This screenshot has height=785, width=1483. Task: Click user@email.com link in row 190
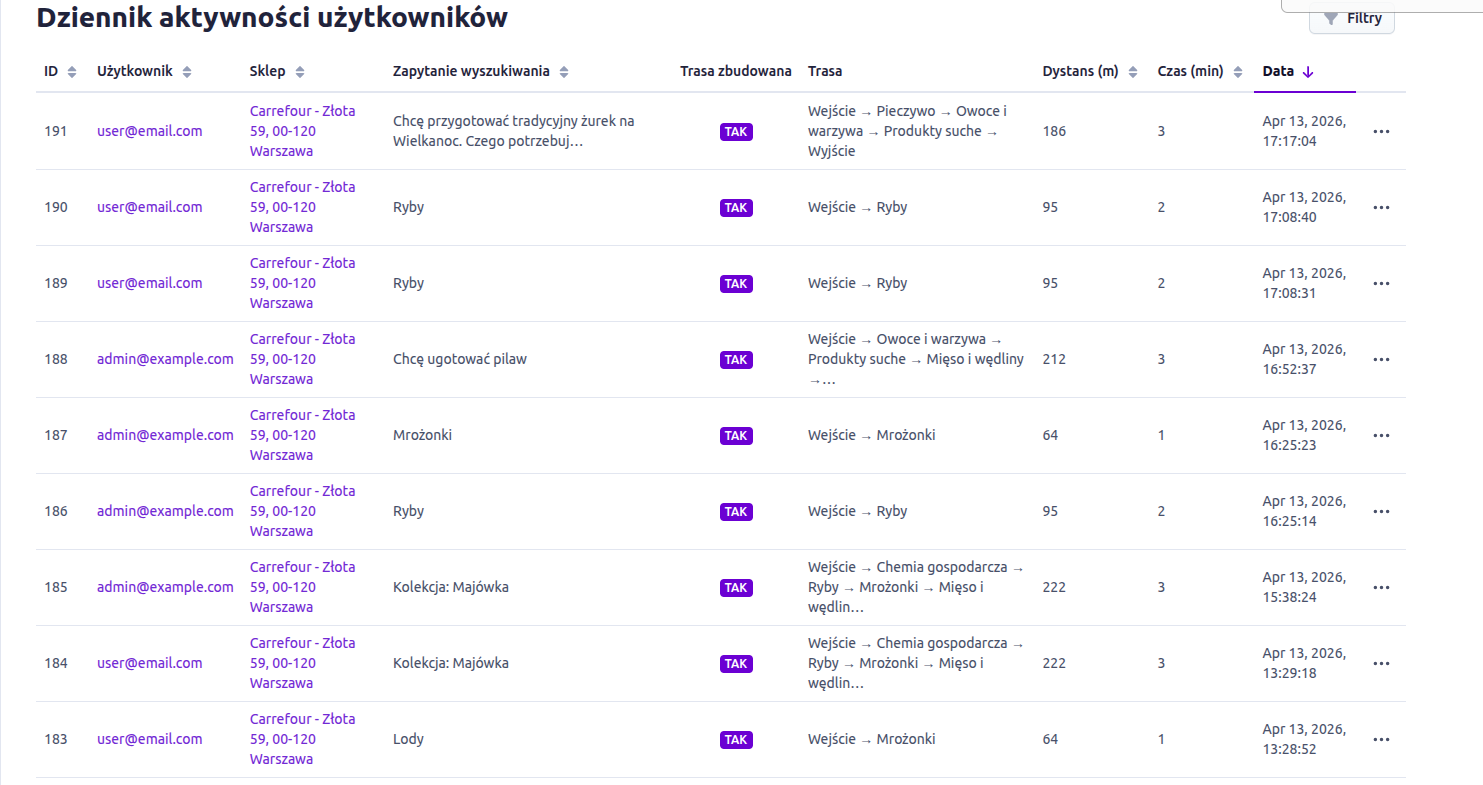tap(149, 207)
